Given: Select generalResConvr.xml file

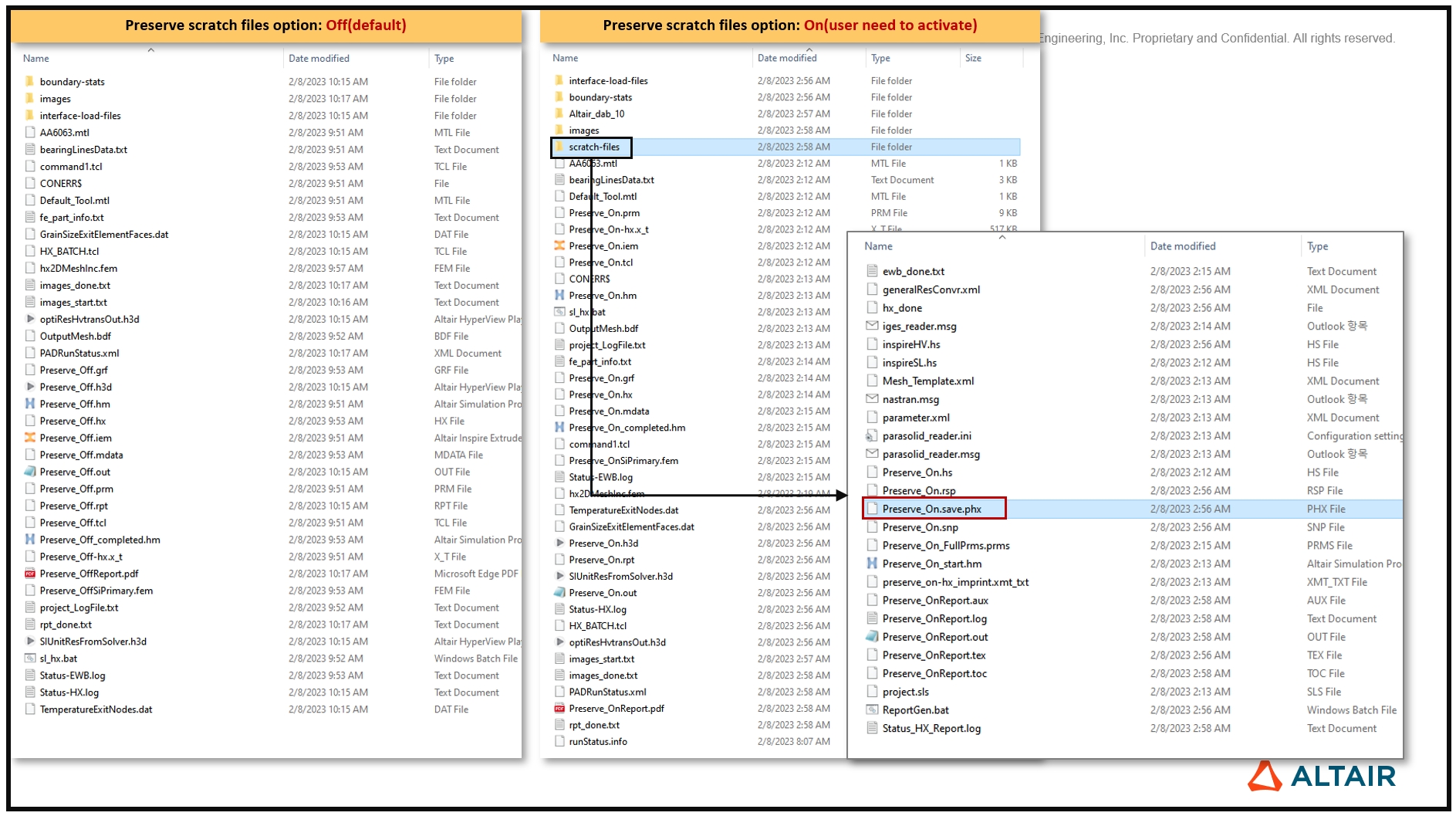Looking at the screenshot, I should [x=931, y=289].
